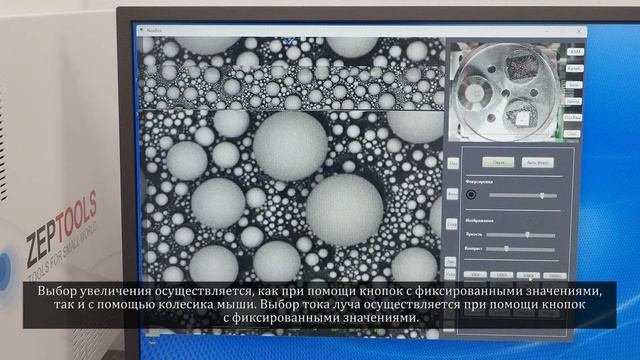
Task: Adjust the focus slider handle
Action: [x=542, y=196]
